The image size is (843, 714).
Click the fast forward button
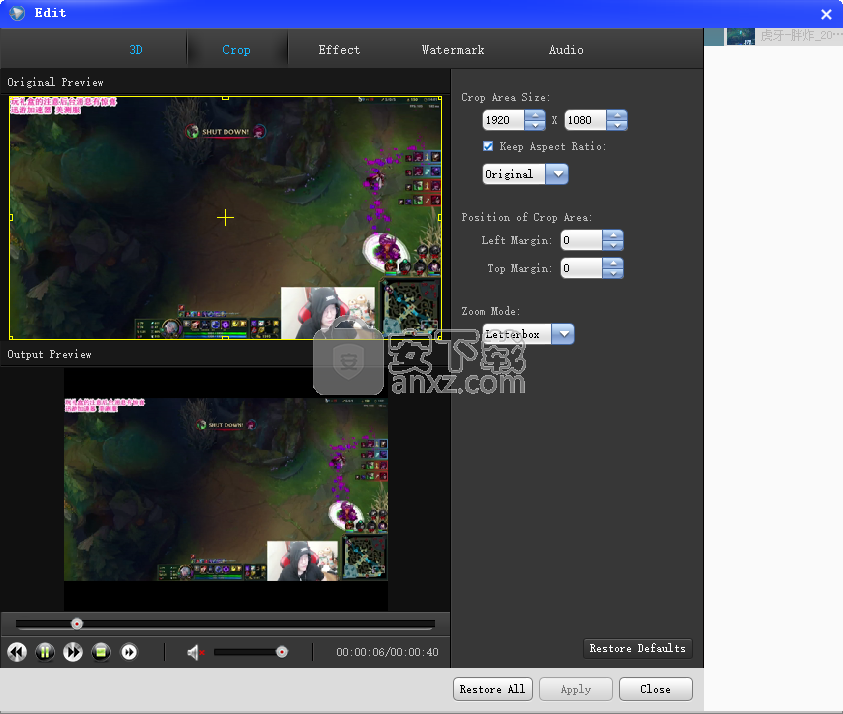pyautogui.click(x=73, y=652)
